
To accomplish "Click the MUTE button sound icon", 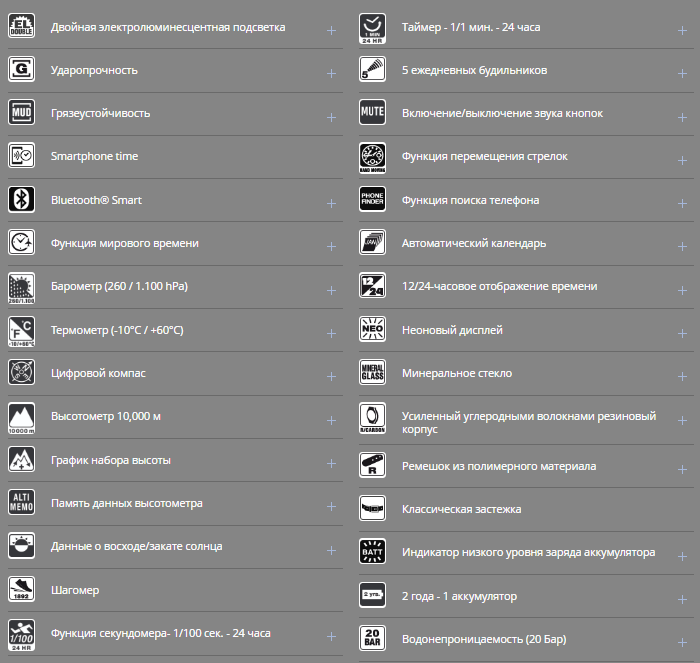I will pyautogui.click(x=372, y=113).
